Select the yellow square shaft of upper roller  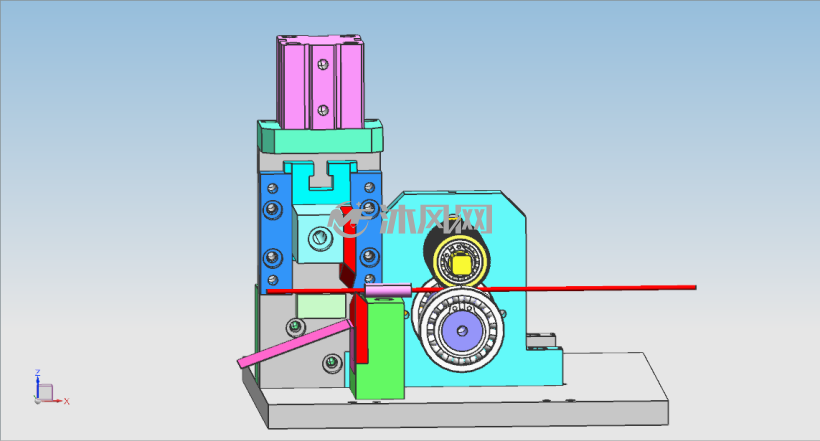click(462, 263)
